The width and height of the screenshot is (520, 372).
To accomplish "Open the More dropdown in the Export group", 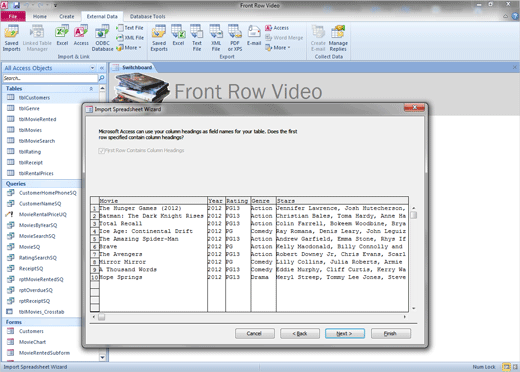I will coord(278,48).
